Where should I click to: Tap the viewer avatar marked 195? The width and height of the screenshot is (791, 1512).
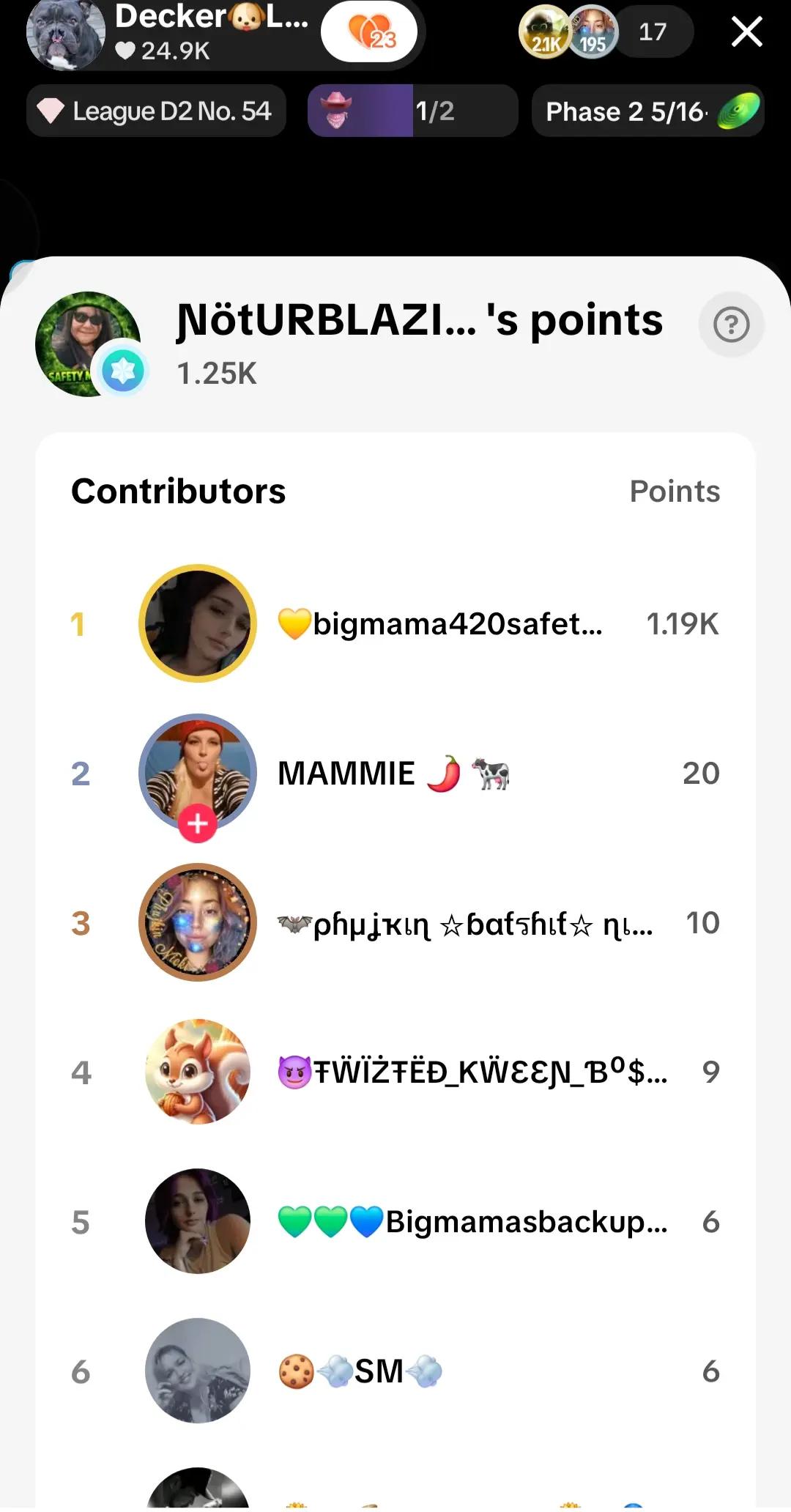[593, 32]
